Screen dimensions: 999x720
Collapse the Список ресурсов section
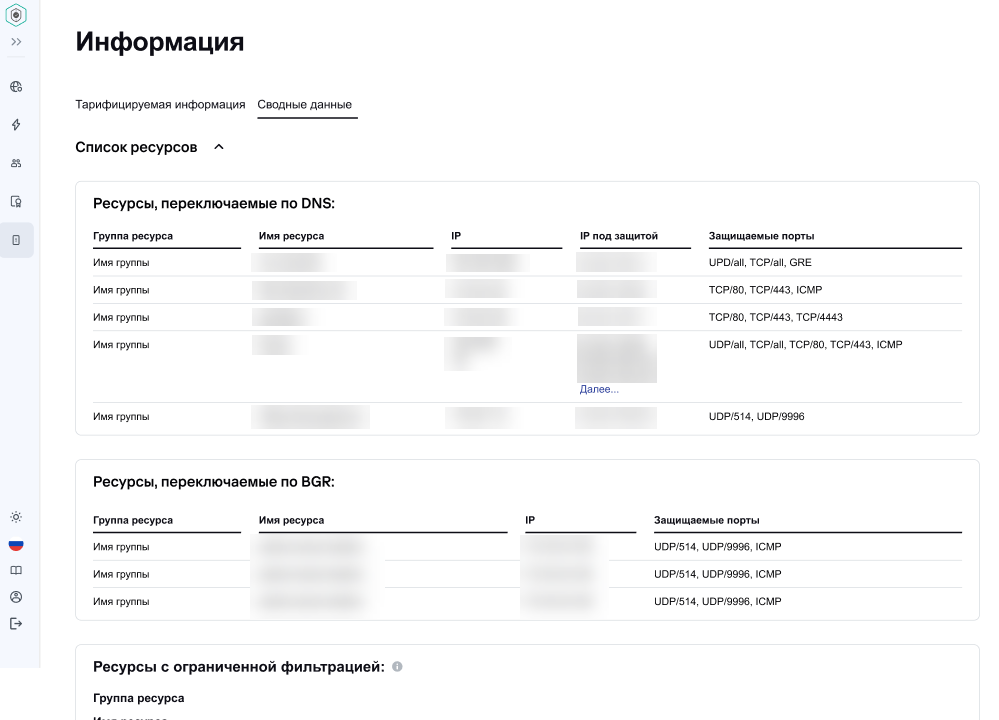(218, 146)
